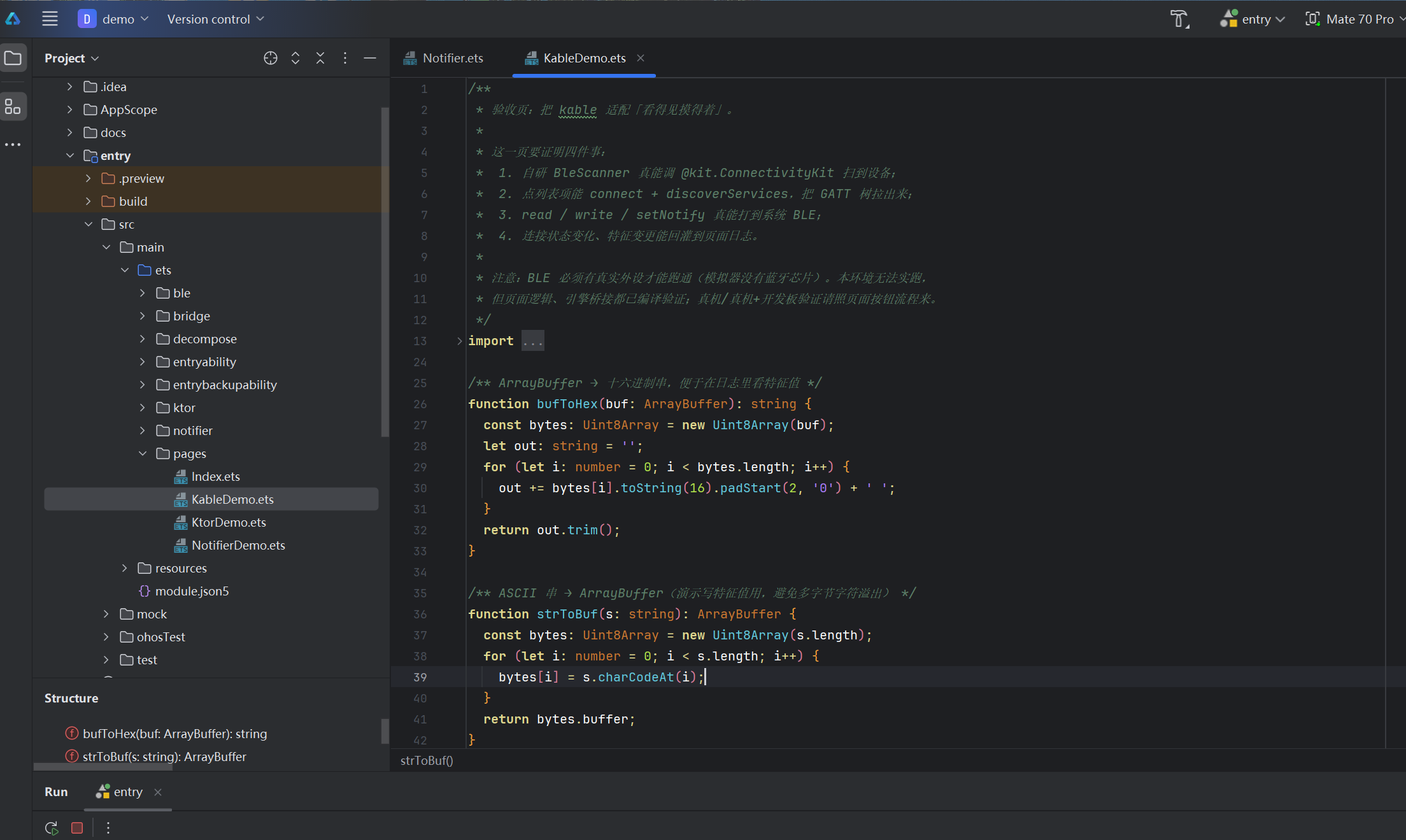
Task: Click the strToBuf() breadcrumb
Action: pos(427,760)
